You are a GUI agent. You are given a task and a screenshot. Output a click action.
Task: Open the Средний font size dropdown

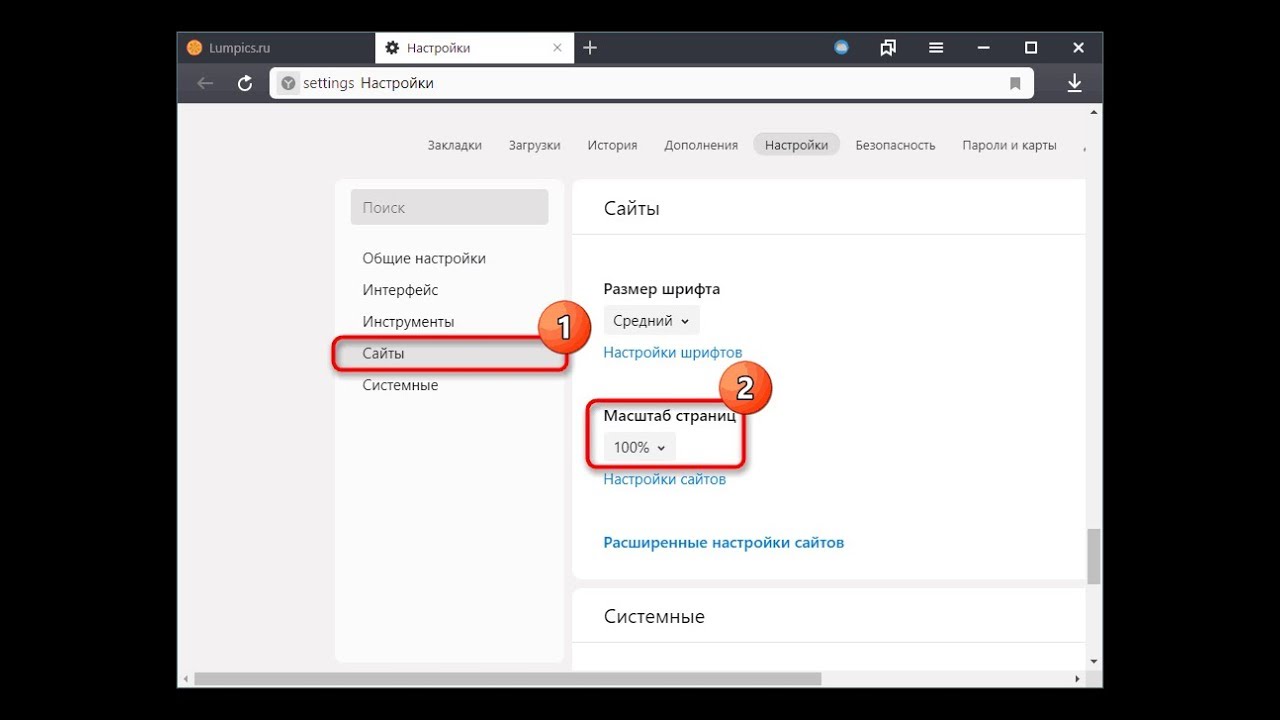click(x=651, y=321)
